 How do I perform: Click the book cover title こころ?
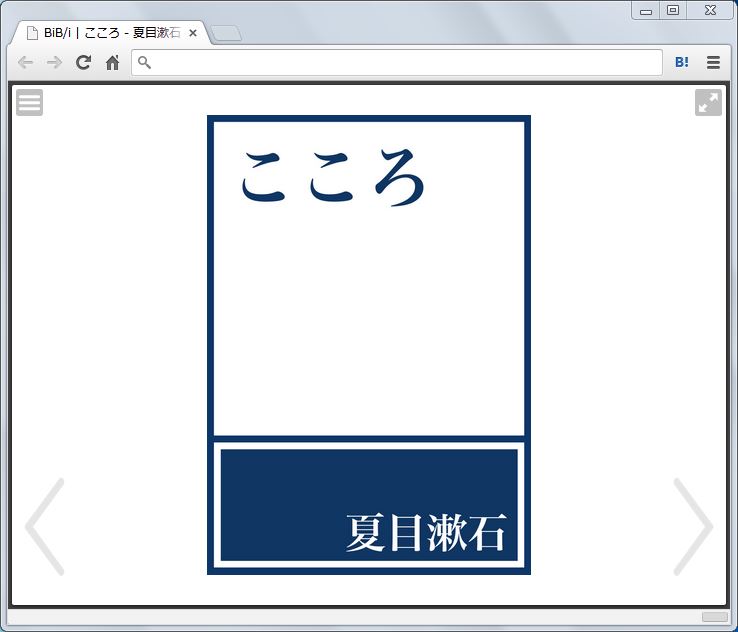[334, 178]
